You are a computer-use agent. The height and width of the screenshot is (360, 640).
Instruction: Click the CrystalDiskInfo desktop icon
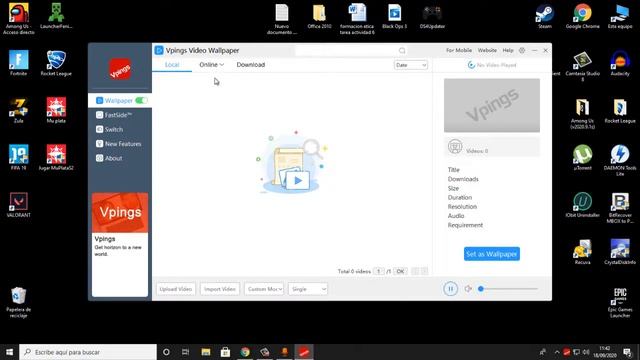pyautogui.click(x=620, y=251)
